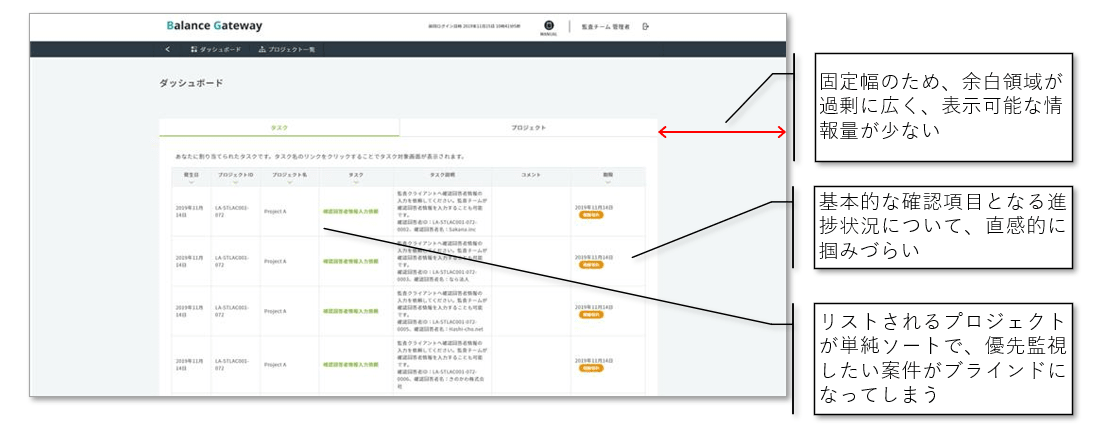Open the MANUAL help icon
Screen dimensions: 1104x443
click(548, 26)
